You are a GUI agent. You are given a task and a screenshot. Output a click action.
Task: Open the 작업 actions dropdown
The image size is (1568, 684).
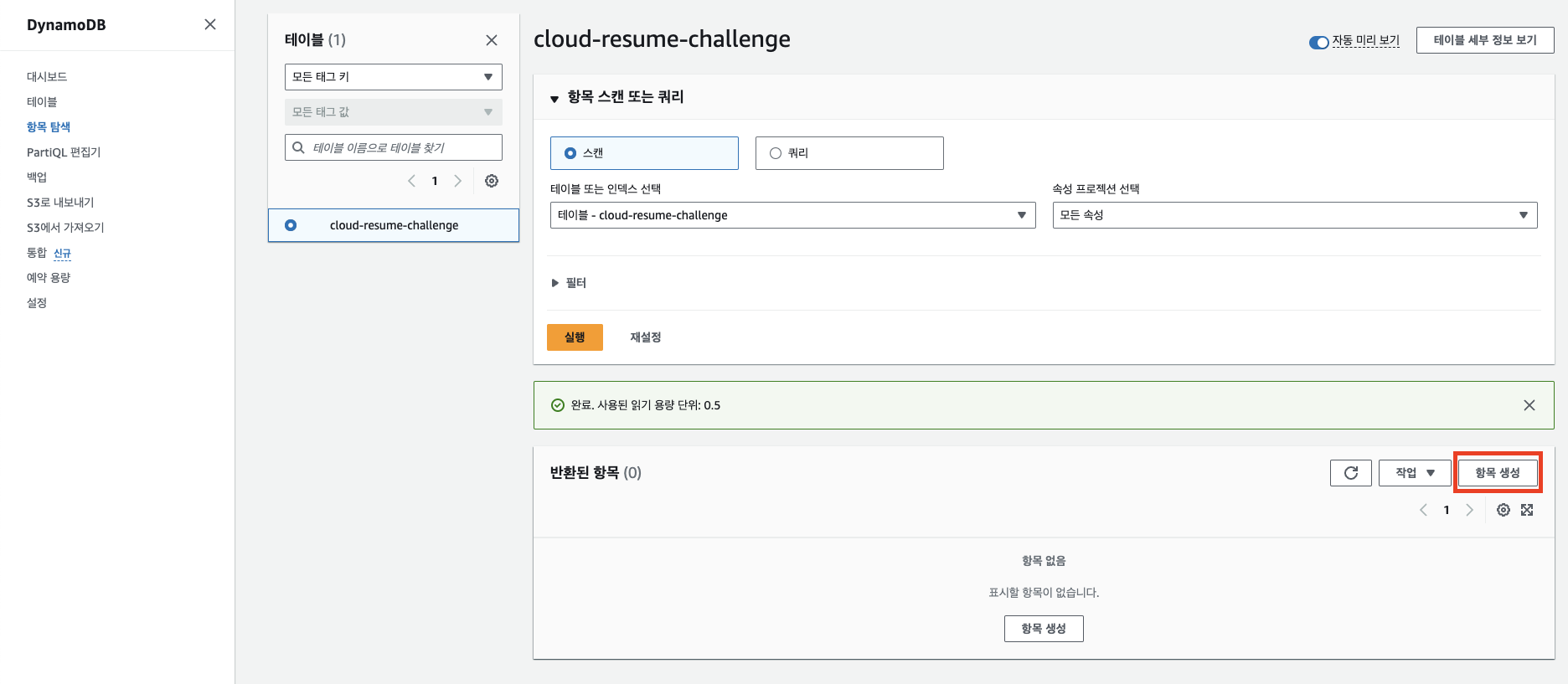[x=1415, y=473]
